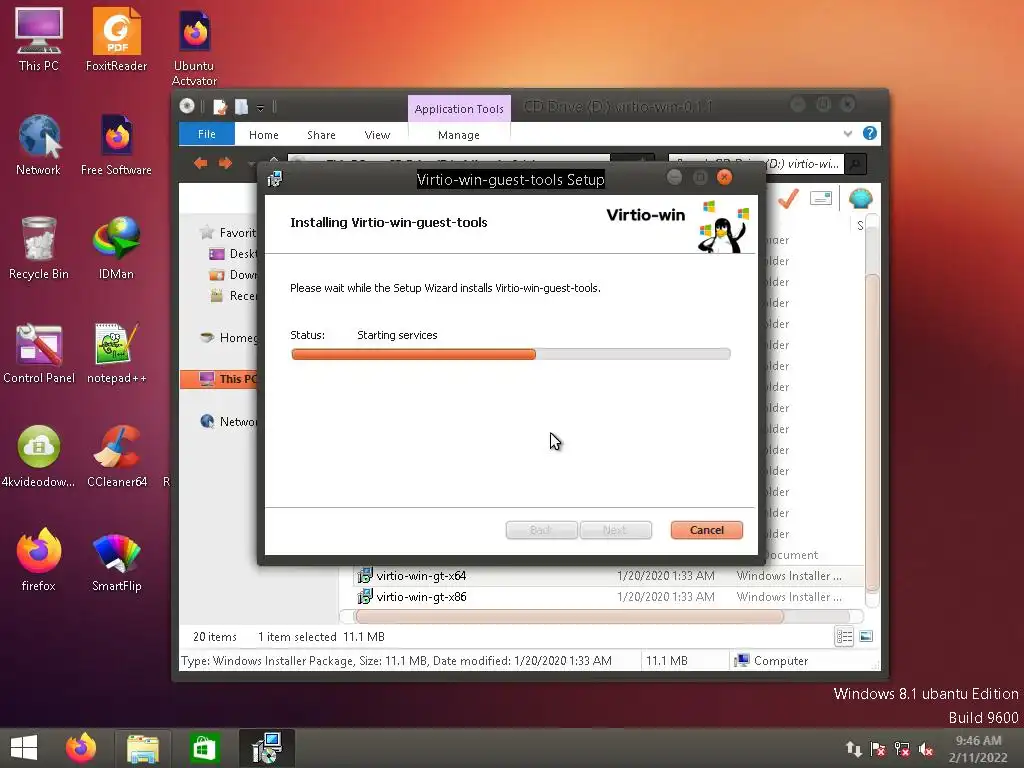Click Explorer vertical scrollbar
This screenshot has height=768, width=1024.
871,432
